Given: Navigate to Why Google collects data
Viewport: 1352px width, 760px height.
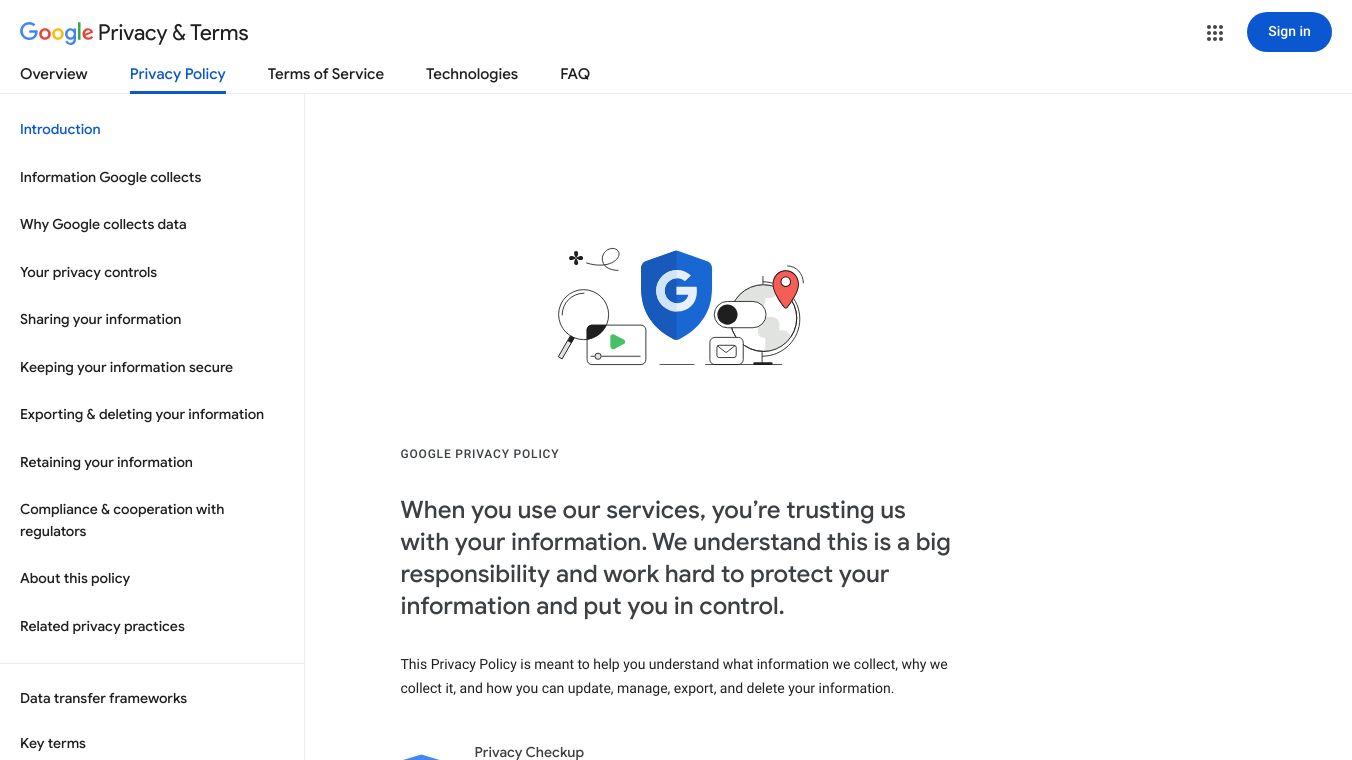Looking at the screenshot, I should pos(103,224).
